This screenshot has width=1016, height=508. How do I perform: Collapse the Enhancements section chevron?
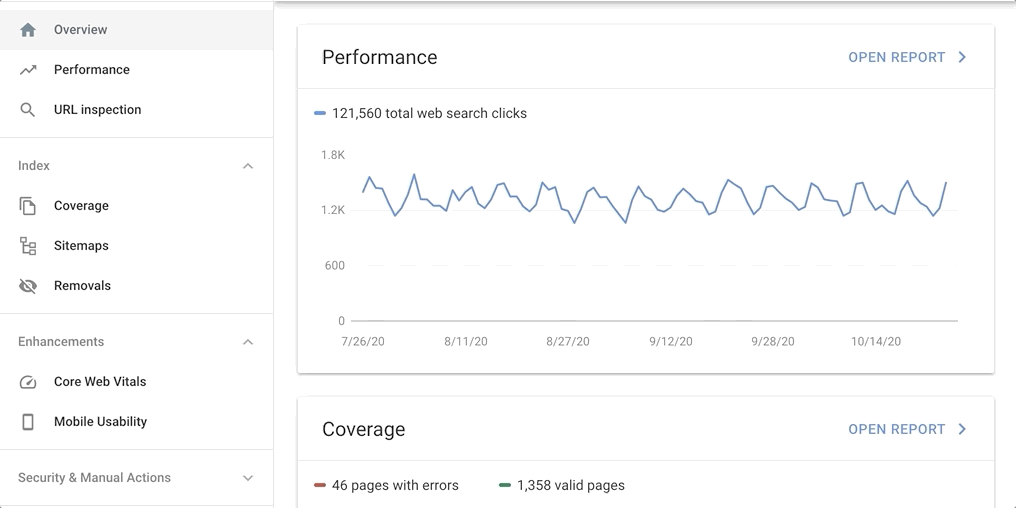248,341
